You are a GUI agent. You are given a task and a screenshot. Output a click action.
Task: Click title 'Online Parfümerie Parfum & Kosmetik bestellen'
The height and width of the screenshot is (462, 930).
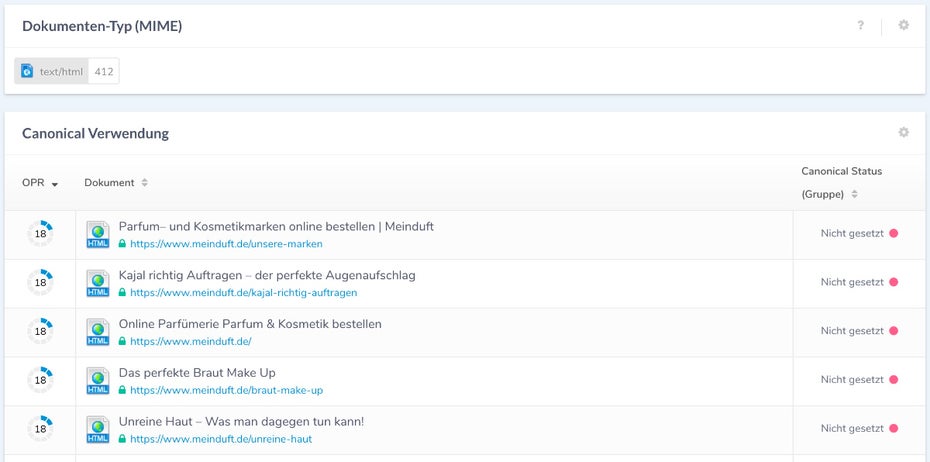coord(250,324)
